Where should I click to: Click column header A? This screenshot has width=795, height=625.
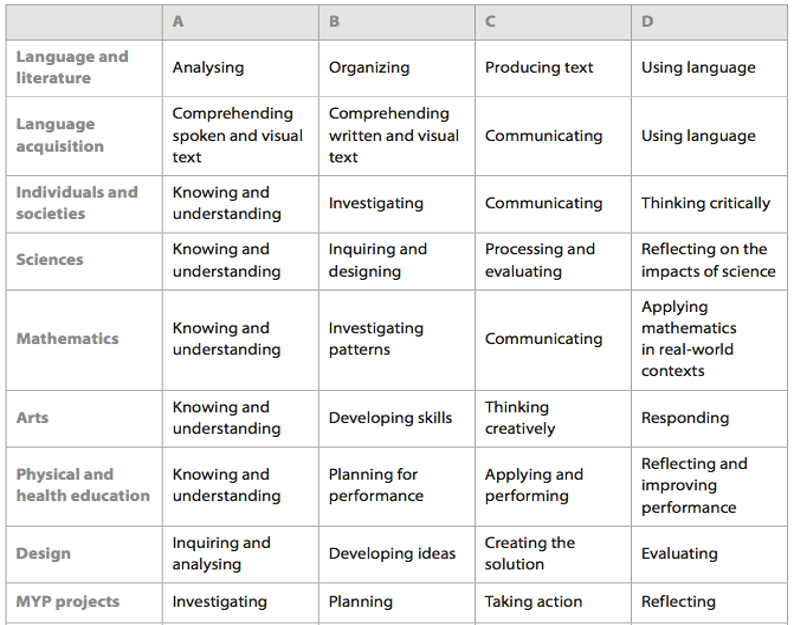[178, 21]
